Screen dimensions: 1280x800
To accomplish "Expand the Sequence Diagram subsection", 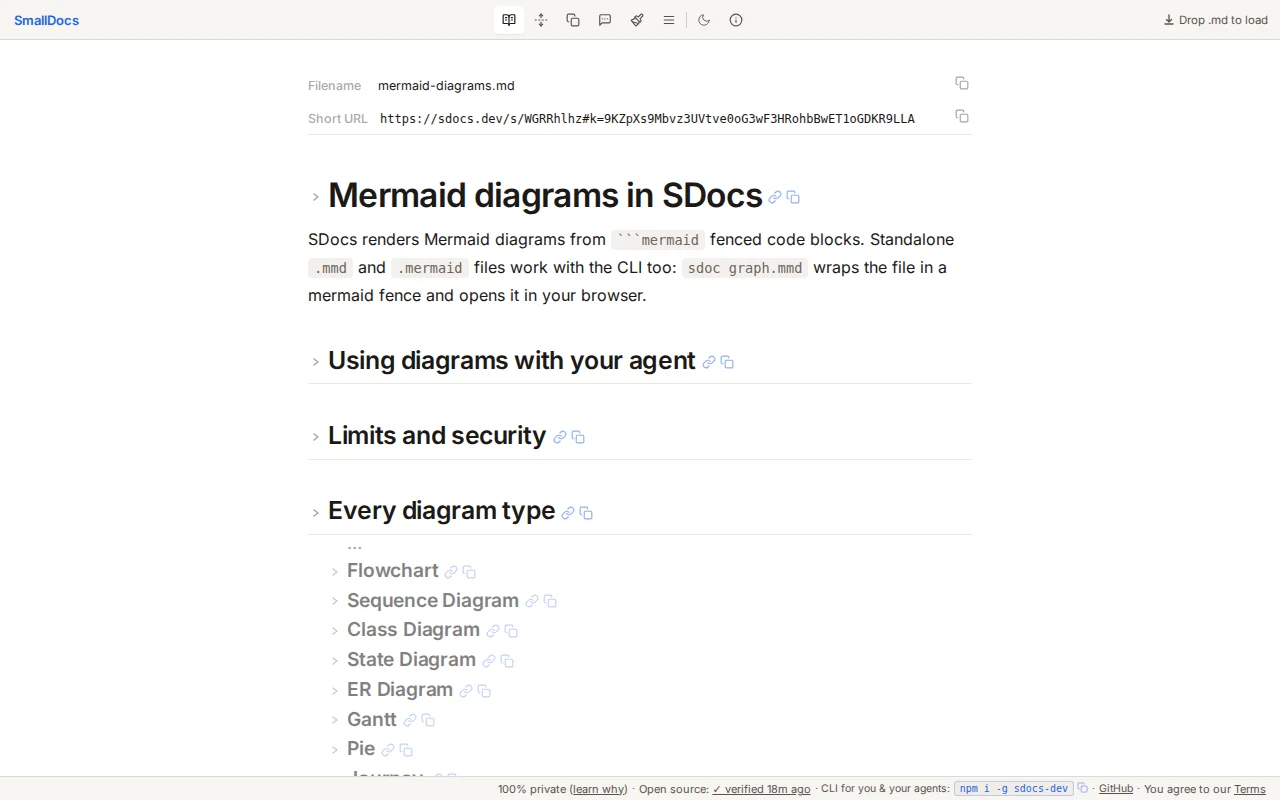I will click(x=335, y=601).
